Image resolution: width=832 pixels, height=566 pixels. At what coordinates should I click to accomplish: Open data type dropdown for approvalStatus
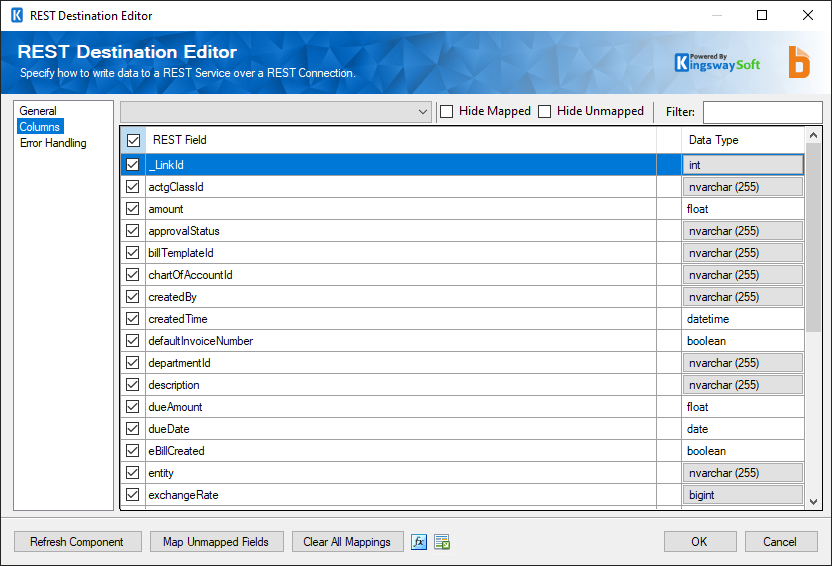pyautogui.click(x=743, y=231)
